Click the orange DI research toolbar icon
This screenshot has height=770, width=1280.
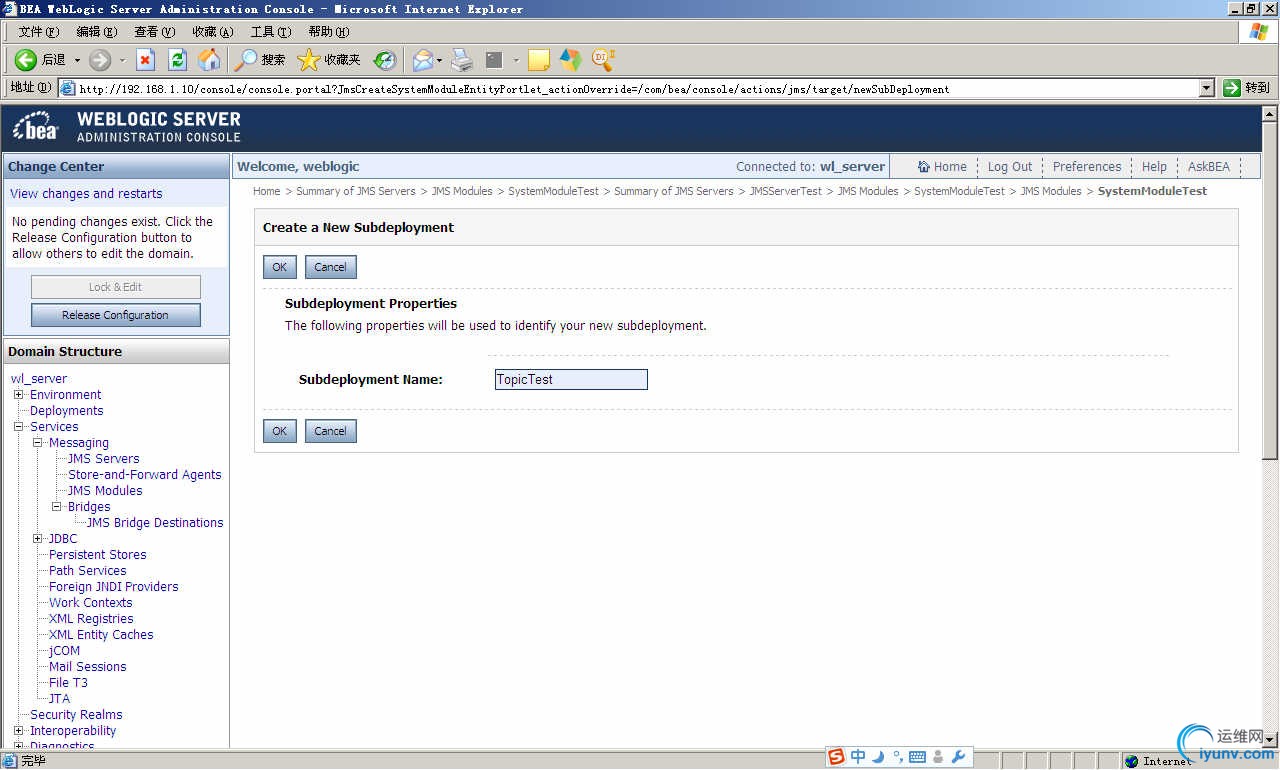(603, 60)
